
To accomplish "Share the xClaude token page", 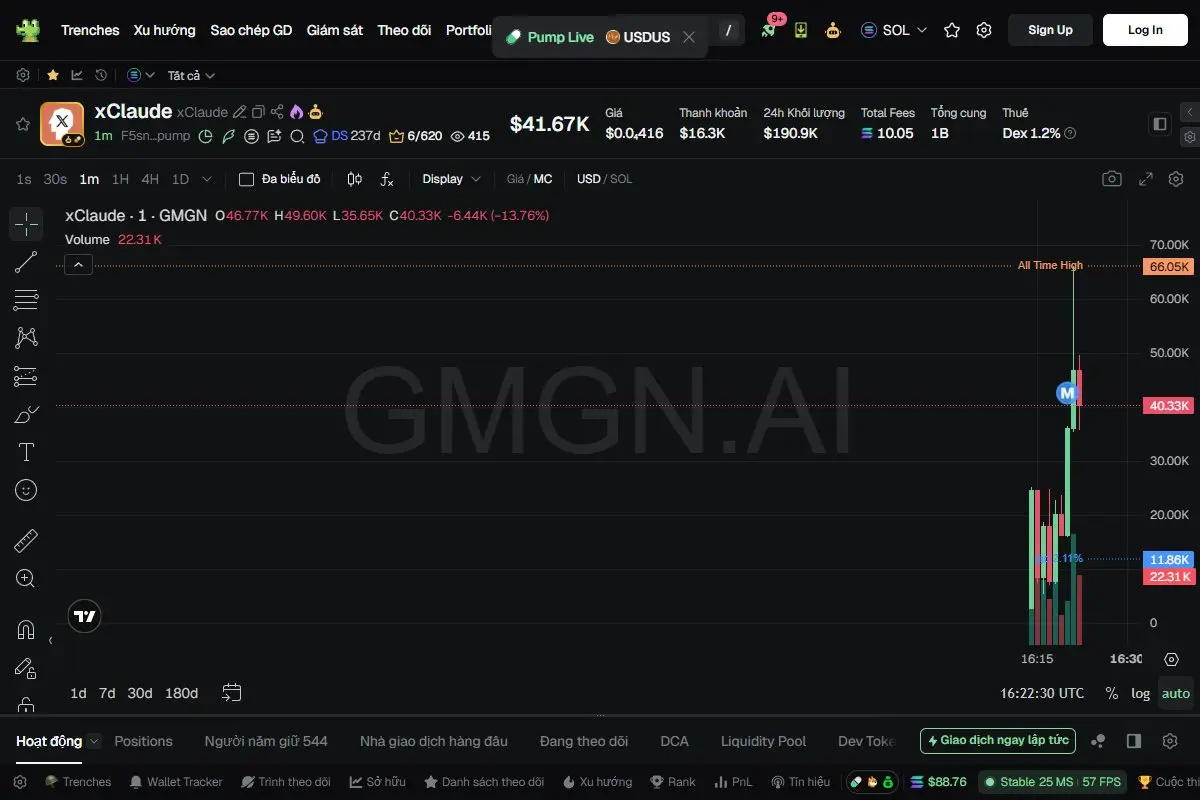I will pyautogui.click(x=278, y=112).
